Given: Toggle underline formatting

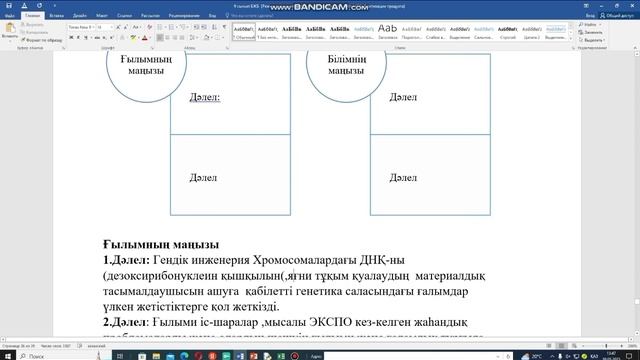Looking at the screenshot, I should [86, 38].
